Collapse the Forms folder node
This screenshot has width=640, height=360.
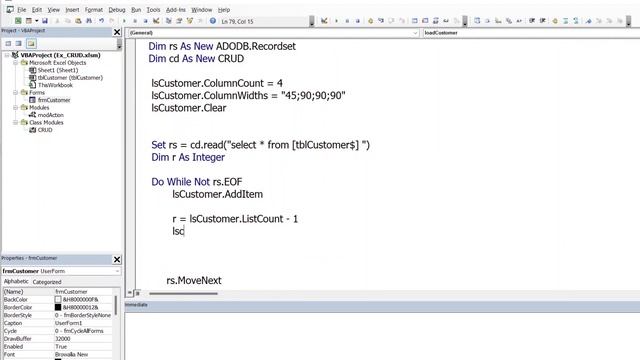click(16, 93)
